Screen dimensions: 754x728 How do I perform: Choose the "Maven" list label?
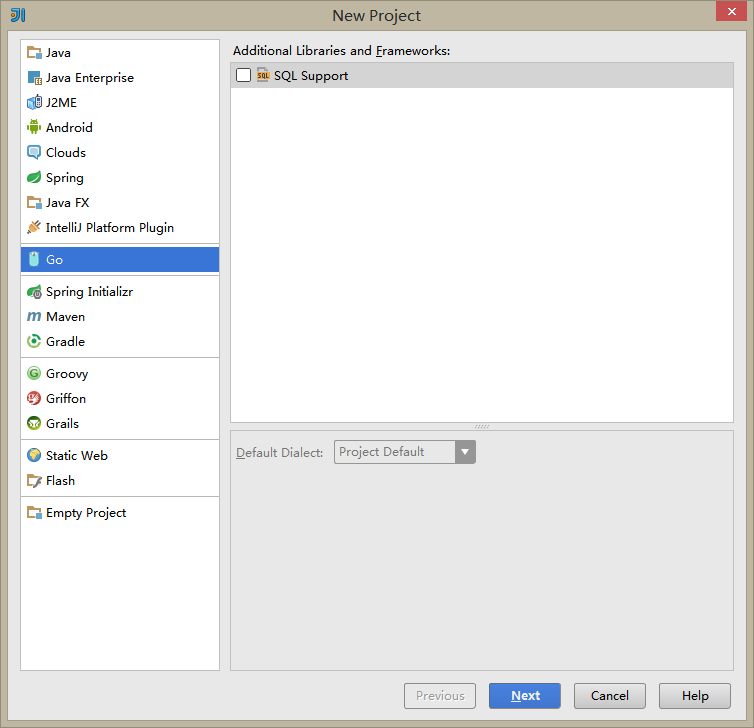point(65,316)
